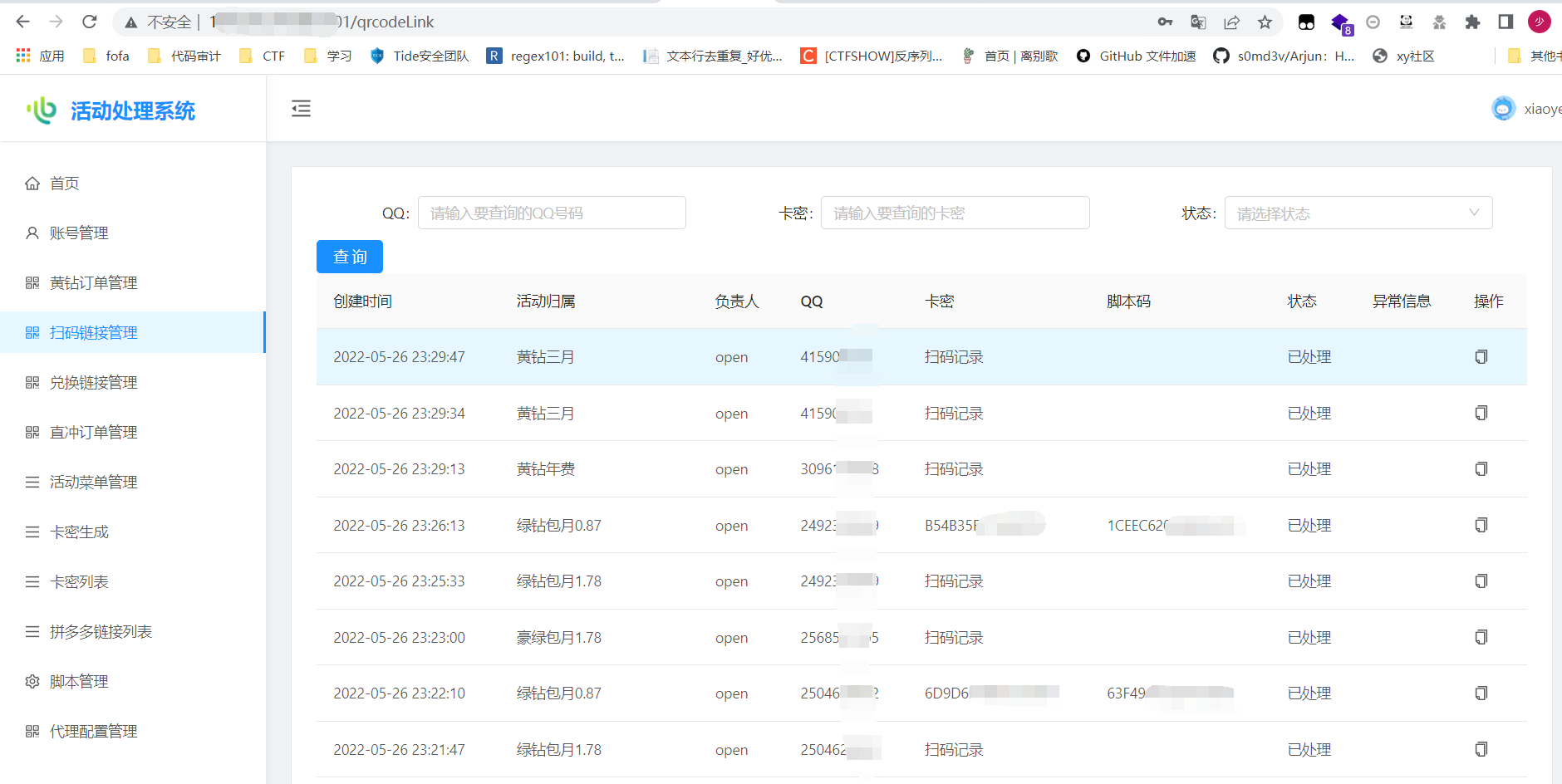Open 兑换链接管理 in the sidebar
The image size is (1562, 784).
point(133,382)
